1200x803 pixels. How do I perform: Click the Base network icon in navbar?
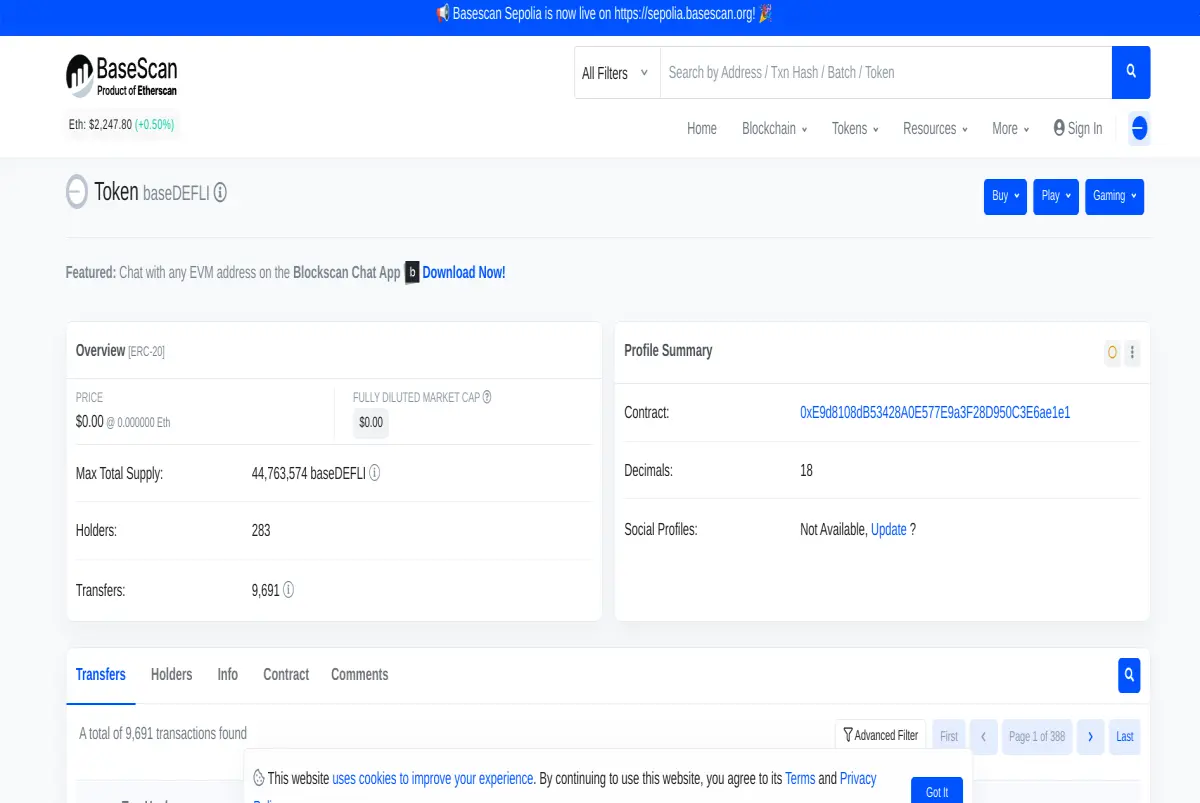[1139, 128]
